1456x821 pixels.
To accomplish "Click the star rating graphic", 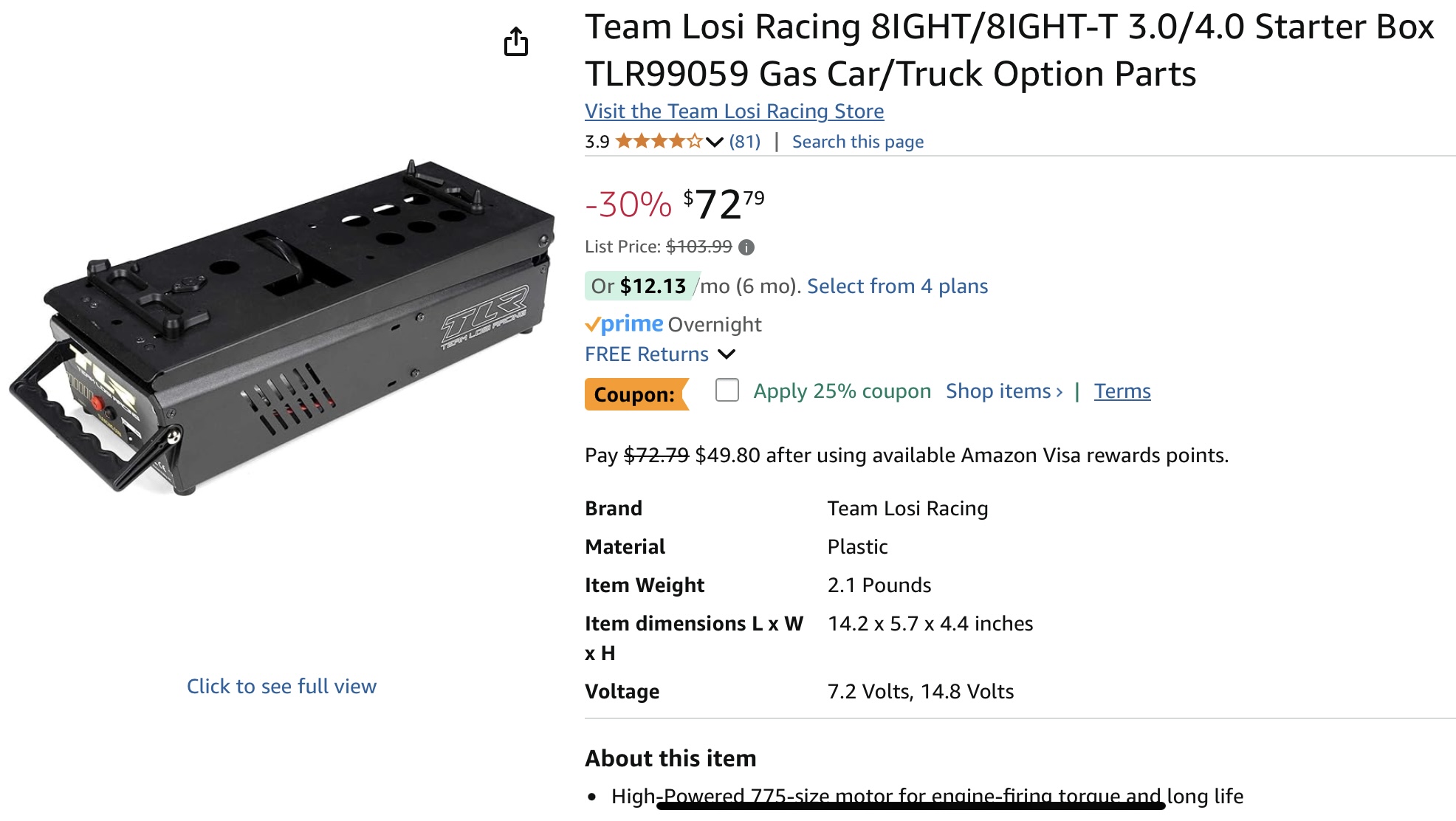I will point(659,141).
